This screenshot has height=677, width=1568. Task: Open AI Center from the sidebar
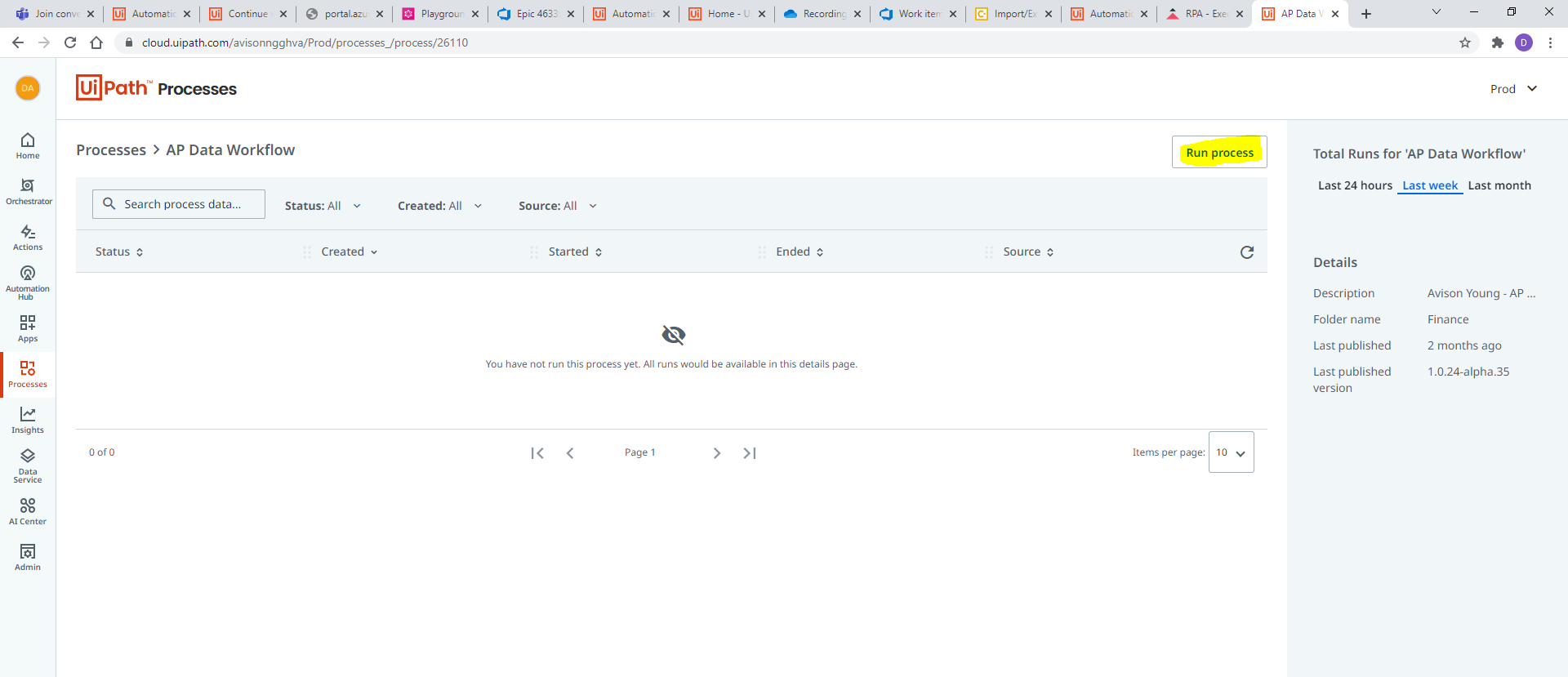tap(28, 512)
